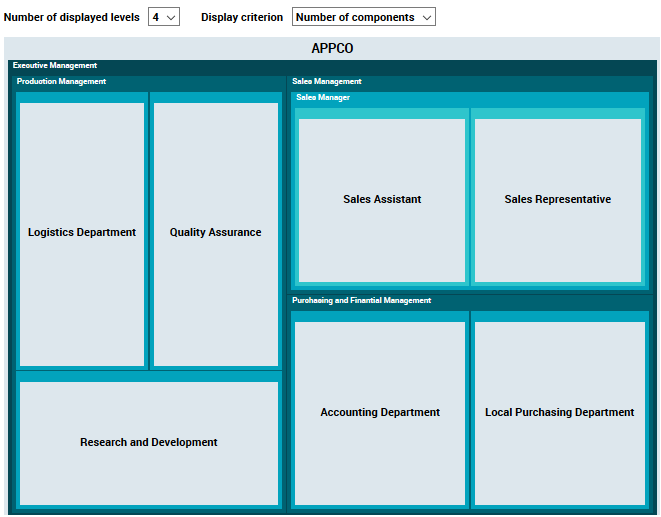
Task: Click the chevron next to level value 4
Action: click(172, 17)
